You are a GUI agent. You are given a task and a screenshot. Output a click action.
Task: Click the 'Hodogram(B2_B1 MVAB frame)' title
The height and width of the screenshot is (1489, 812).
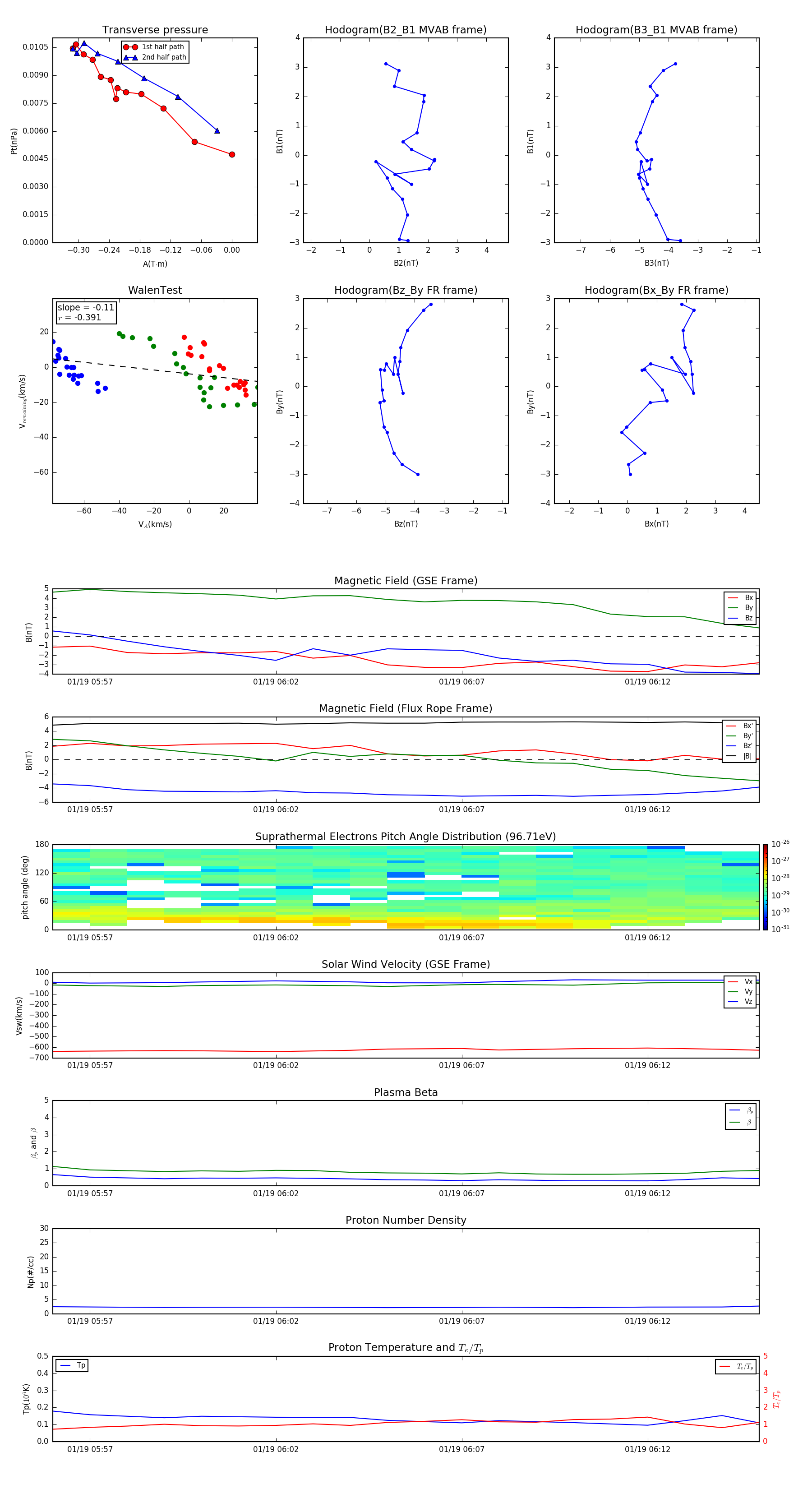point(406,30)
